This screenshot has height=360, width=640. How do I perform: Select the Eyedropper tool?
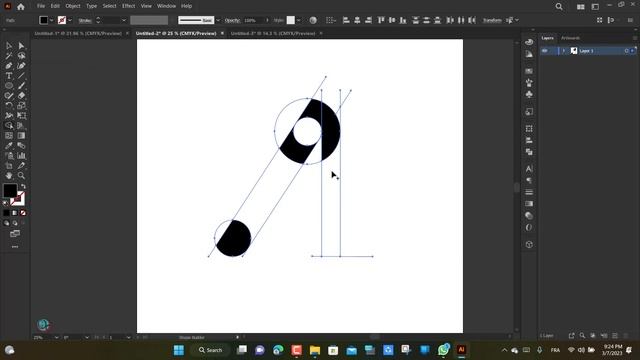pyautogui.click(x=9, y=146)
